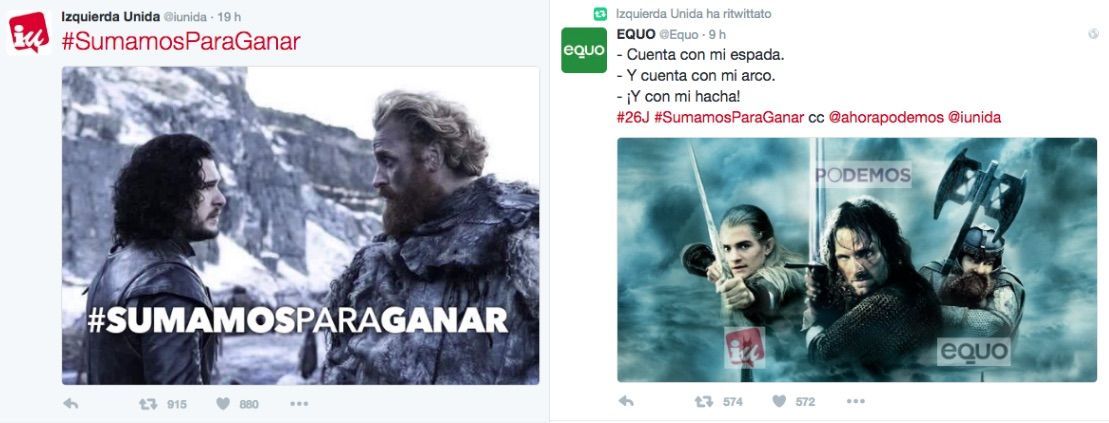This screenshot has width=1109, height=423.
Task: Reply to the EQUO tweet
Action: pos(626,401)
